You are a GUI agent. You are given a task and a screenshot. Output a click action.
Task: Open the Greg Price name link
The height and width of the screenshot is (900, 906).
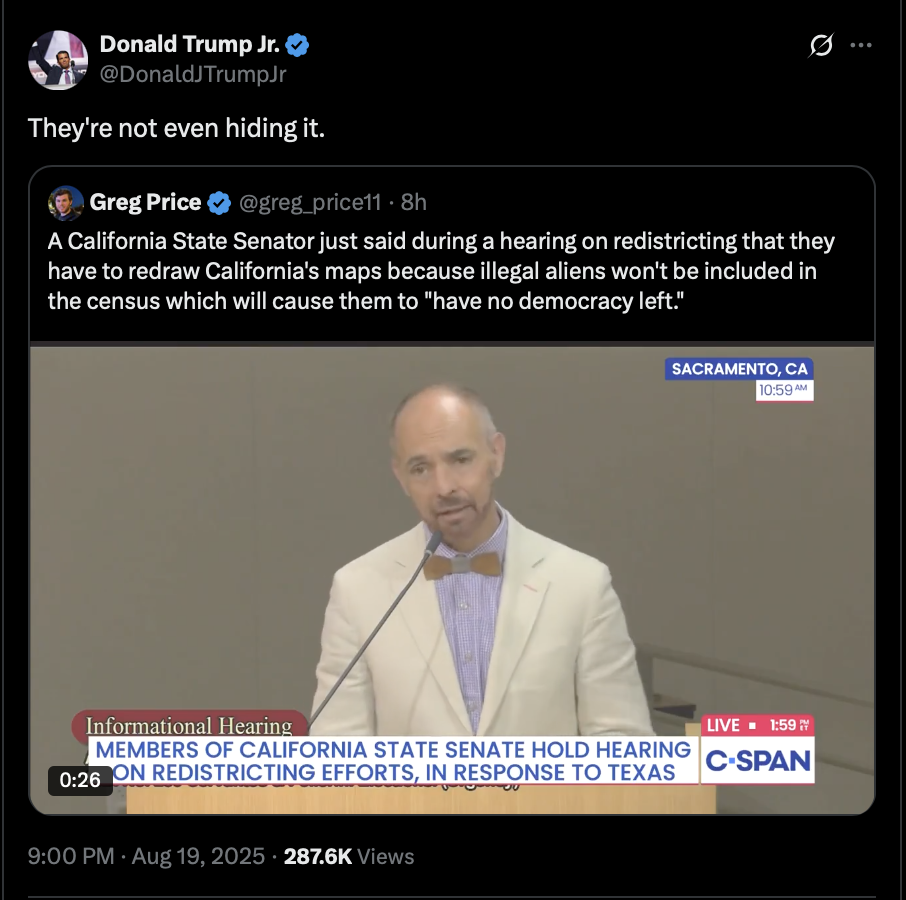145,202
